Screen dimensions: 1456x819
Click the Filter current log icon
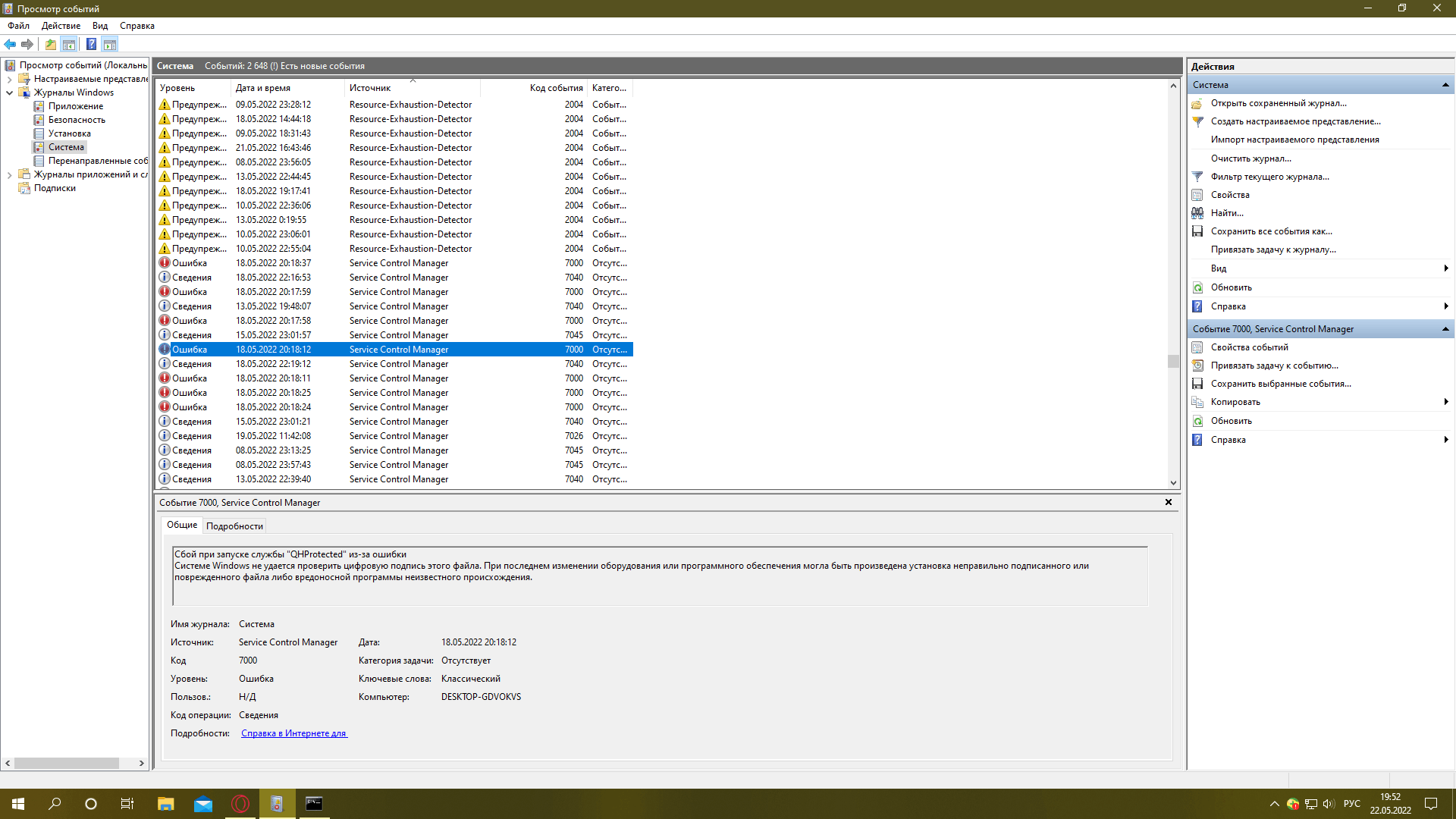pyautogui.click(x=1197, y=176)
